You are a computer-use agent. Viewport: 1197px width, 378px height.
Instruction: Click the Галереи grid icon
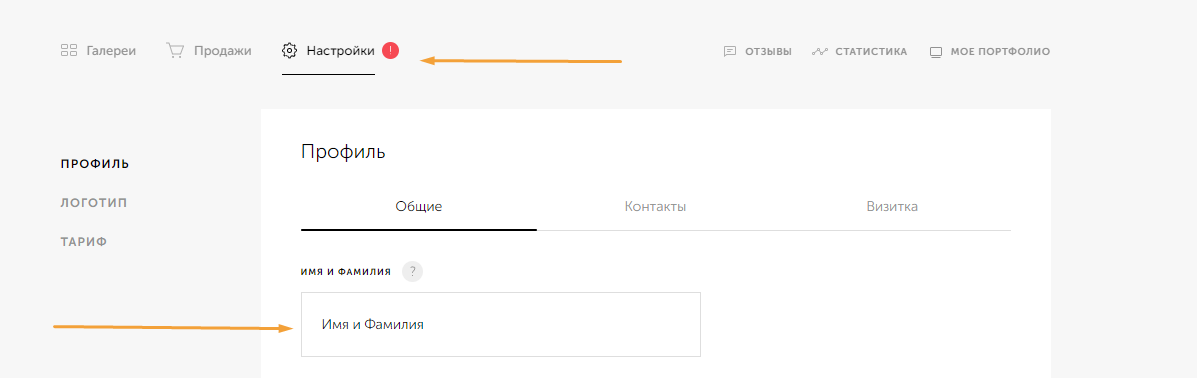[x=69, y=51]
